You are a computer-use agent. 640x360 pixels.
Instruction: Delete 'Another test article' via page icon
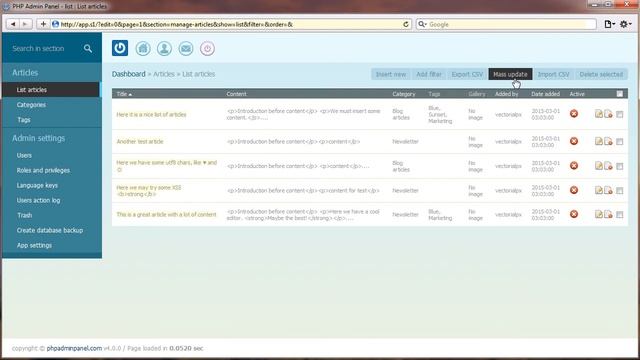608,142
